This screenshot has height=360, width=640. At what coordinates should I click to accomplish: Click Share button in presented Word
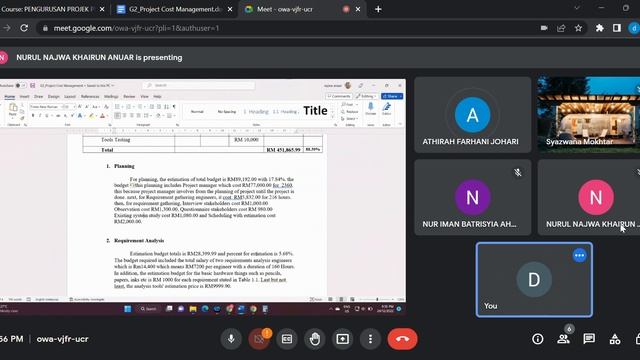392,96
